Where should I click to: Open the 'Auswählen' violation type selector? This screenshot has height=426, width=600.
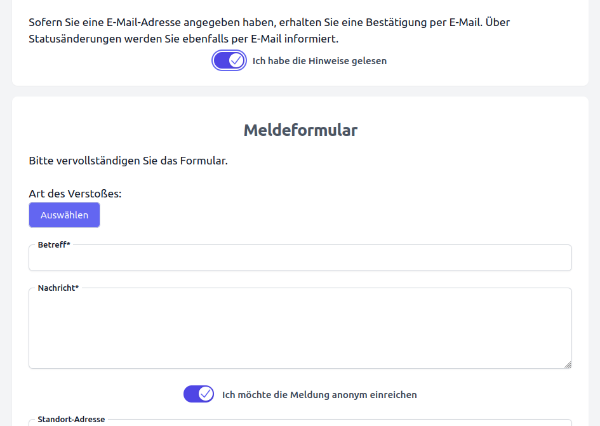pos(64,215)
